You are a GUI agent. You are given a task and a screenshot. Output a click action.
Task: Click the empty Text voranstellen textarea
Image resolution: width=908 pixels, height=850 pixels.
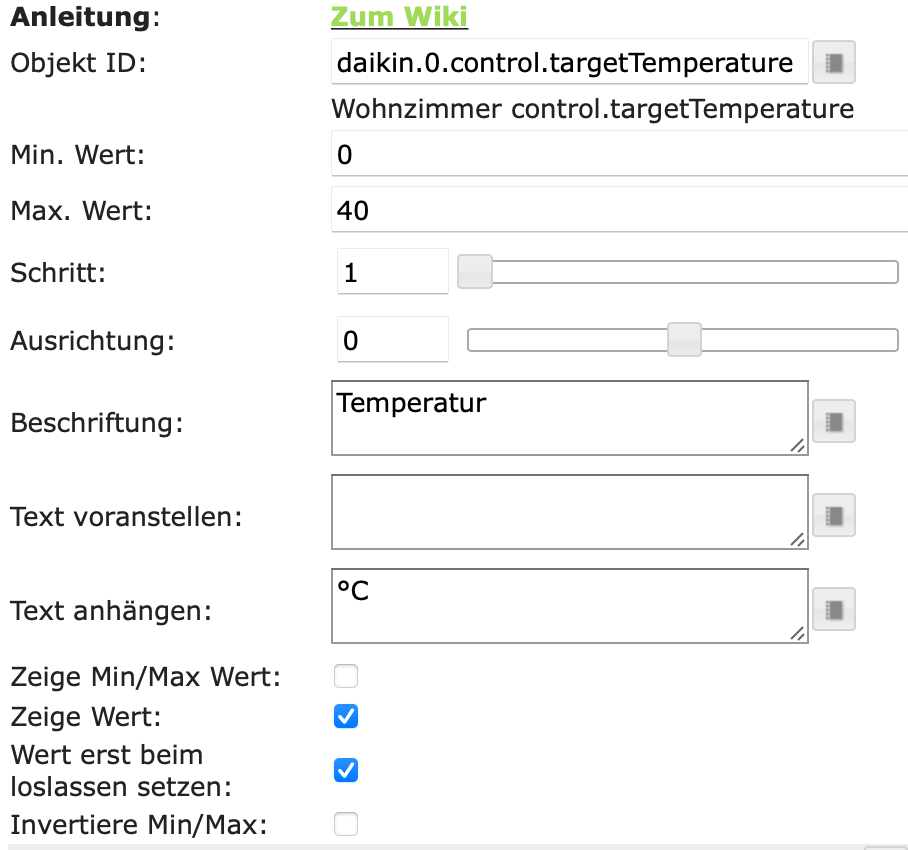point(568,512)
